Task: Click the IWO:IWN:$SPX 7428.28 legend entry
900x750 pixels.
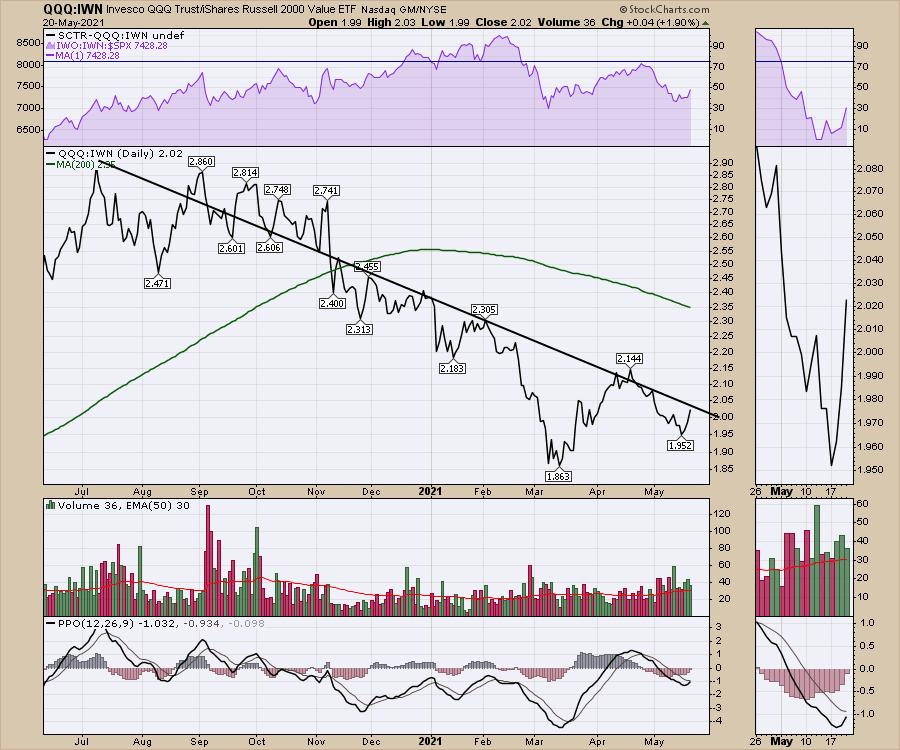Action: tap(106, 46)
